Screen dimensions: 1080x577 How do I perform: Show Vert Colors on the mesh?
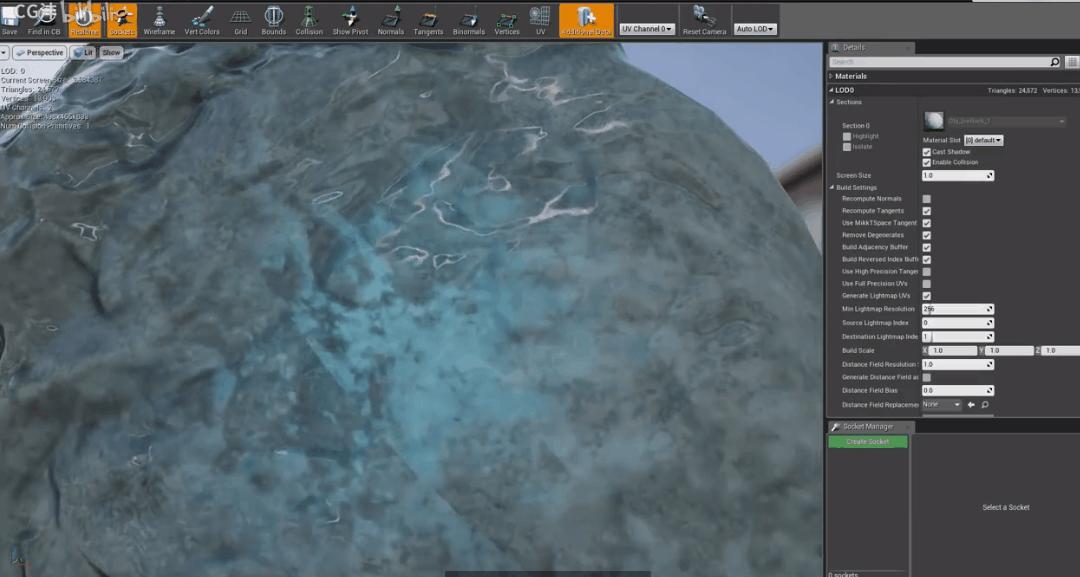202,20
